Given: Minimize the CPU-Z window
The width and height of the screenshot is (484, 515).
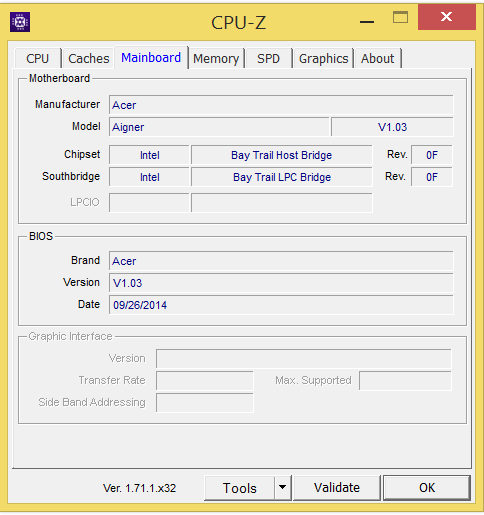Looking at the screenshot, I should point(367,22).
